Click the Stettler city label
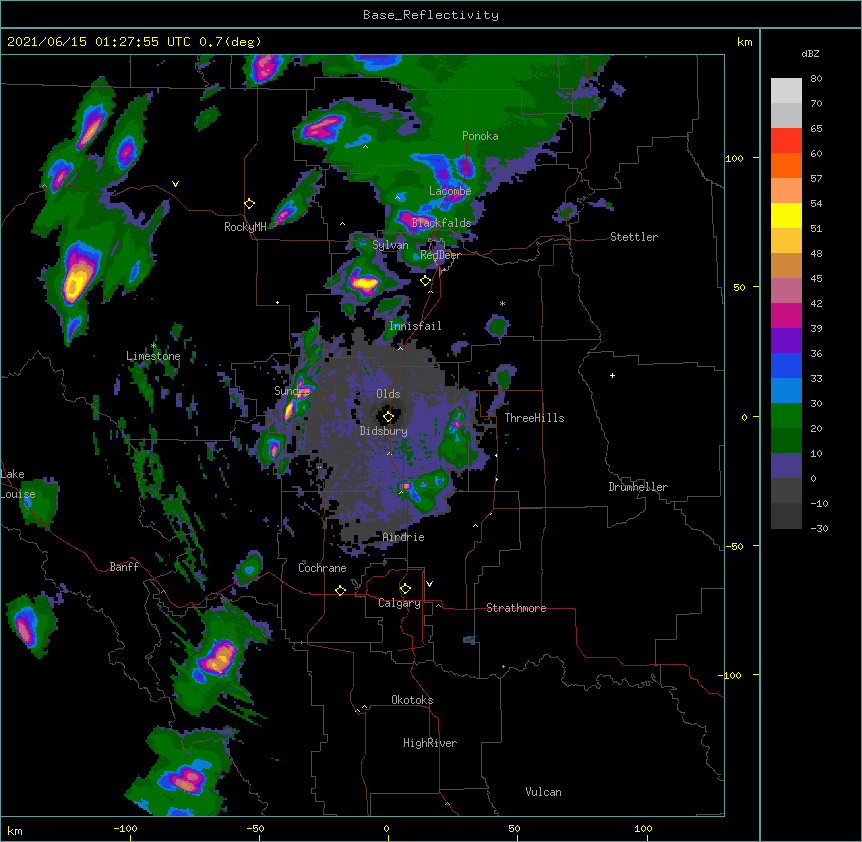 634,237
